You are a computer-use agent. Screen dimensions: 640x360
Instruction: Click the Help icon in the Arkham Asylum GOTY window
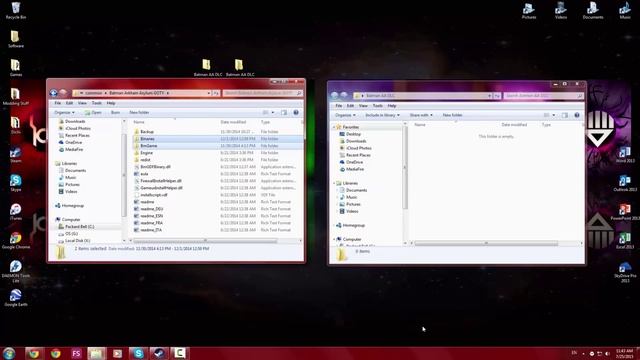click(296, 112)
